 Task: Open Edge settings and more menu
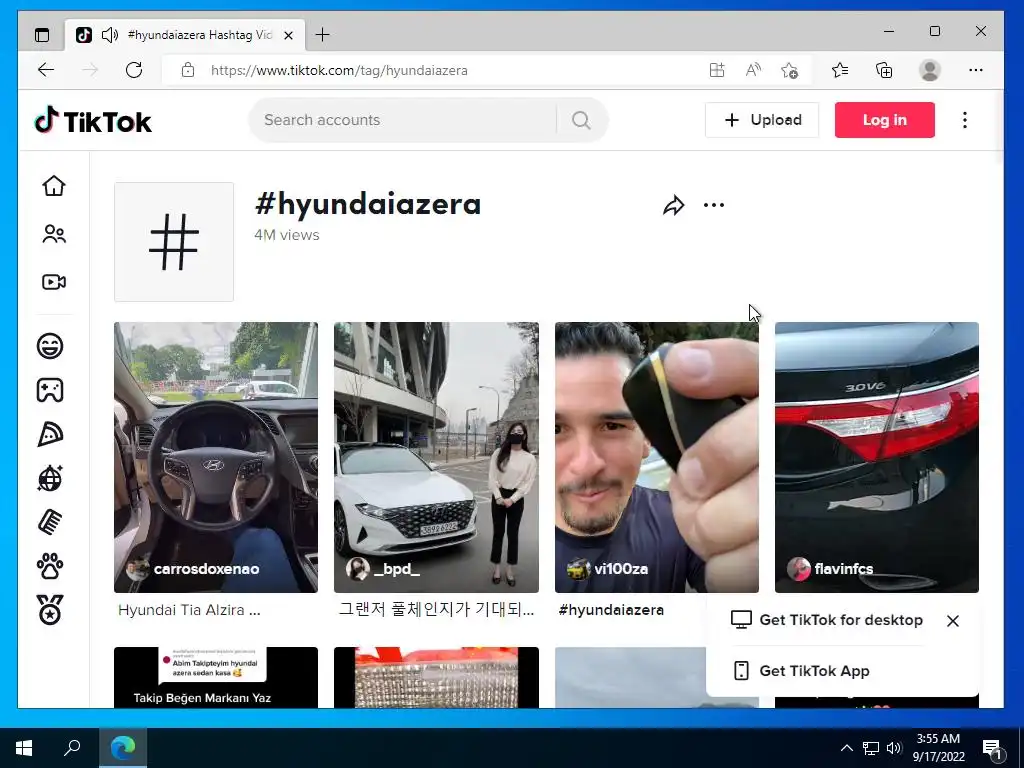(976, 70)
